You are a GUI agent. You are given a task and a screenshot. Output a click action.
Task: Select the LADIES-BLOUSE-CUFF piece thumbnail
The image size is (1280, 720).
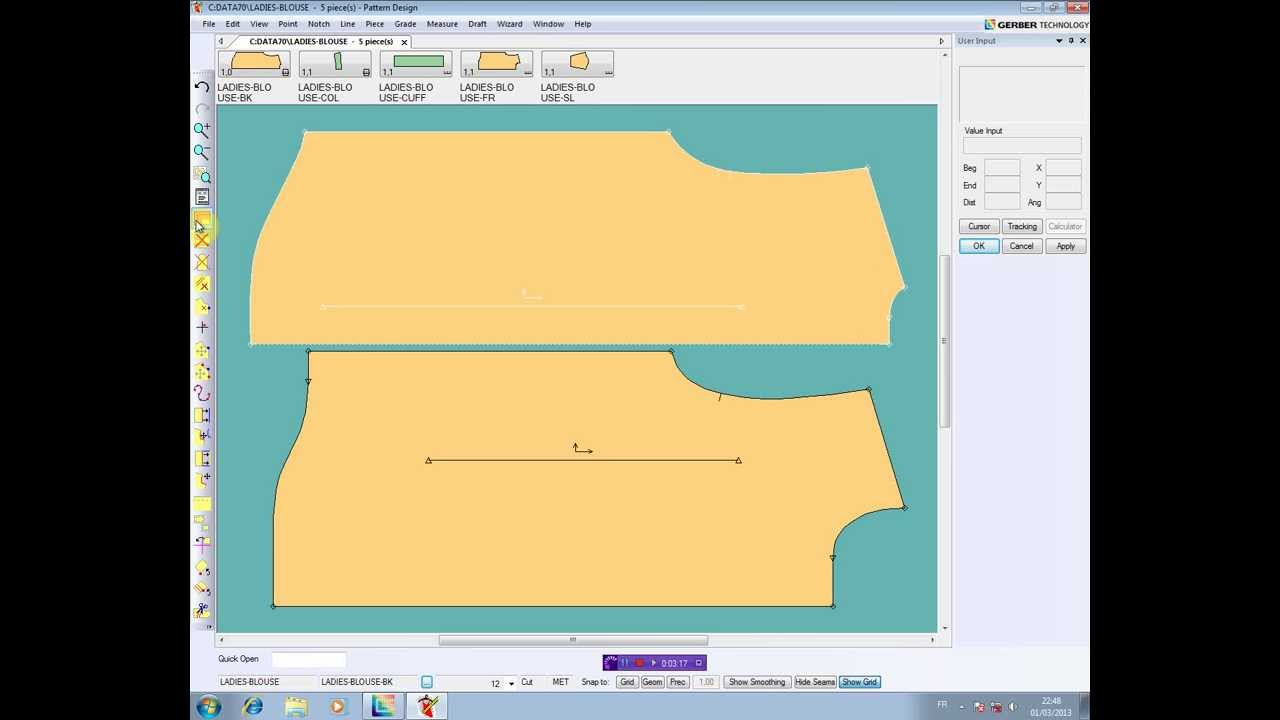(417, 64)
